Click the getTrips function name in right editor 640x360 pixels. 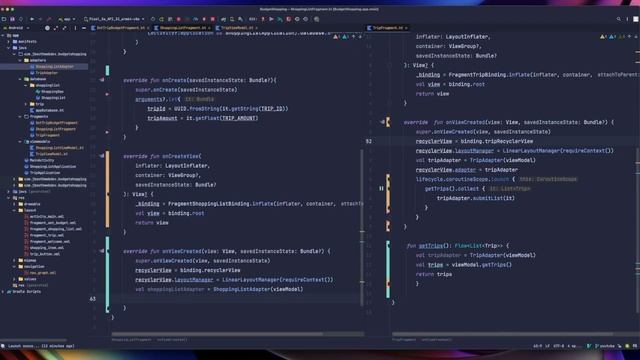point(431,246)
